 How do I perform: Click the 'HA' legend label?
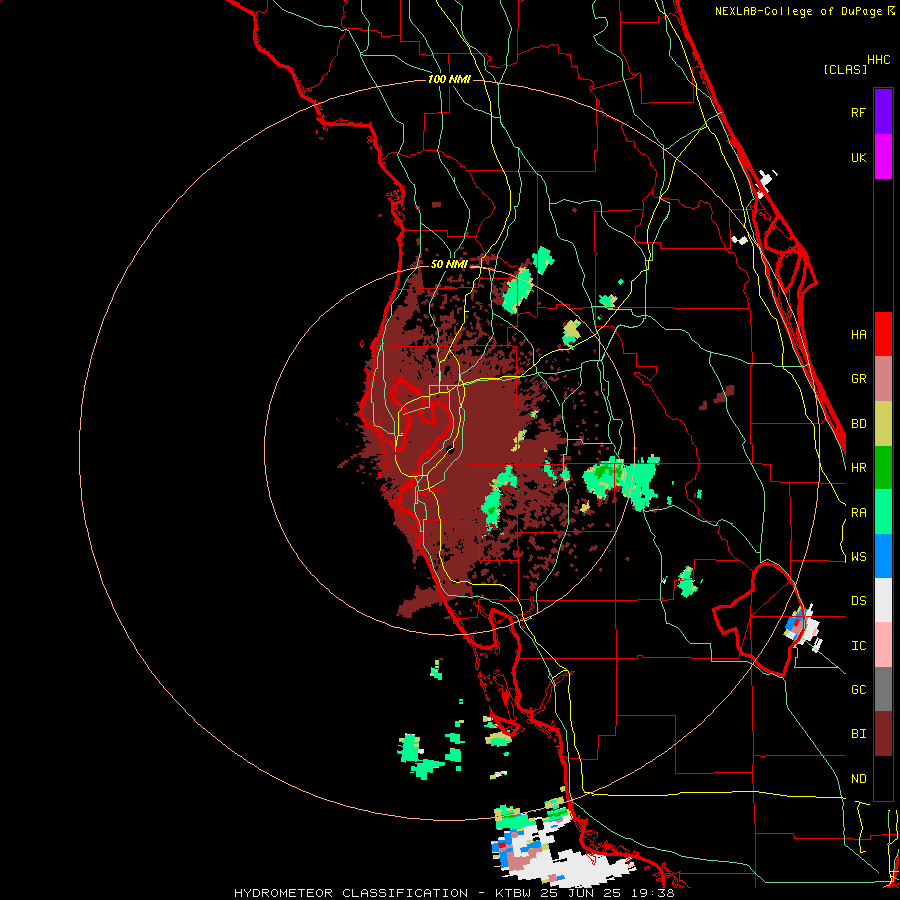[x=858, y=335]
